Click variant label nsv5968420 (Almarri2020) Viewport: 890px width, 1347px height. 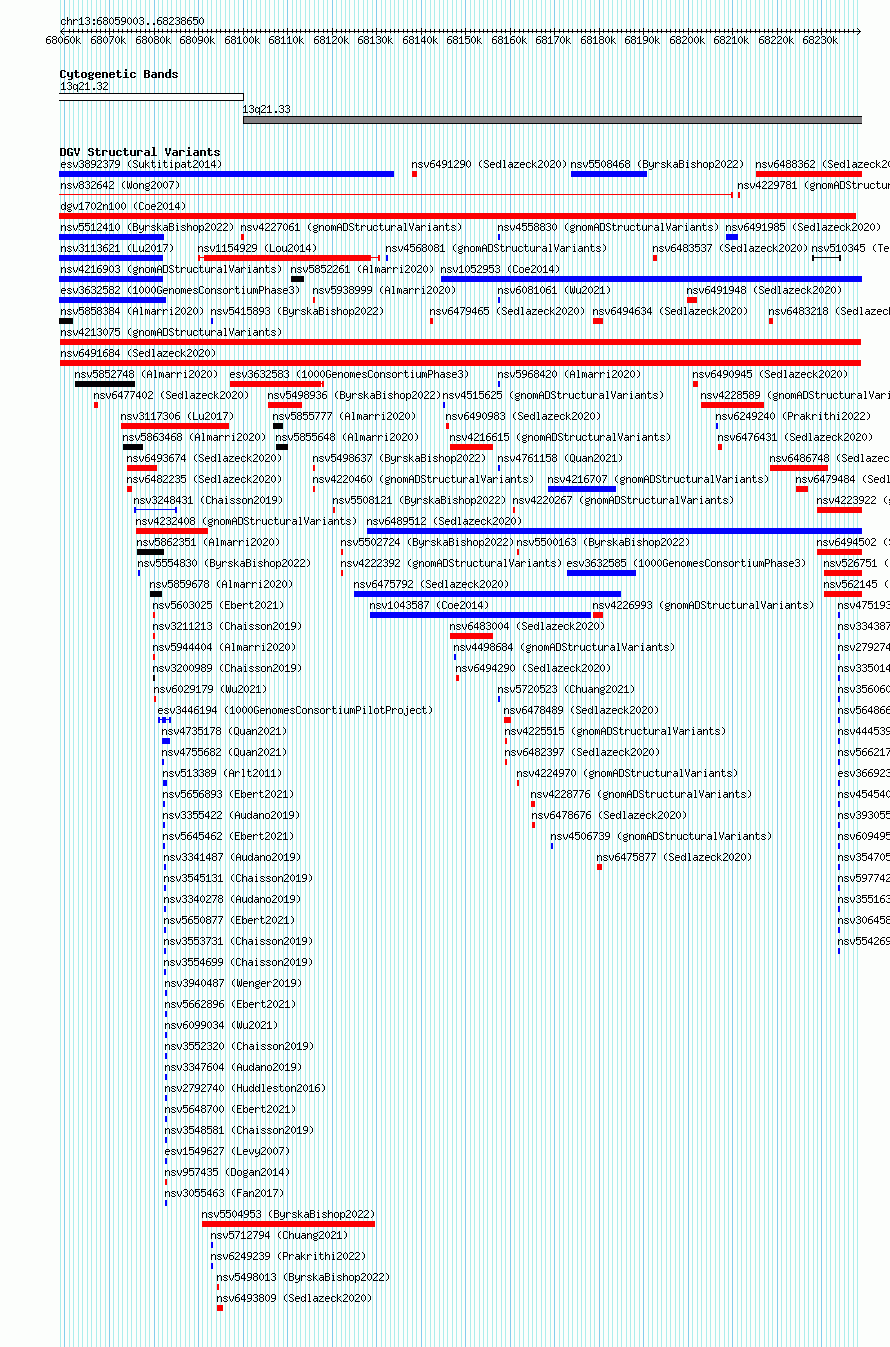click(x=569, y=374)
